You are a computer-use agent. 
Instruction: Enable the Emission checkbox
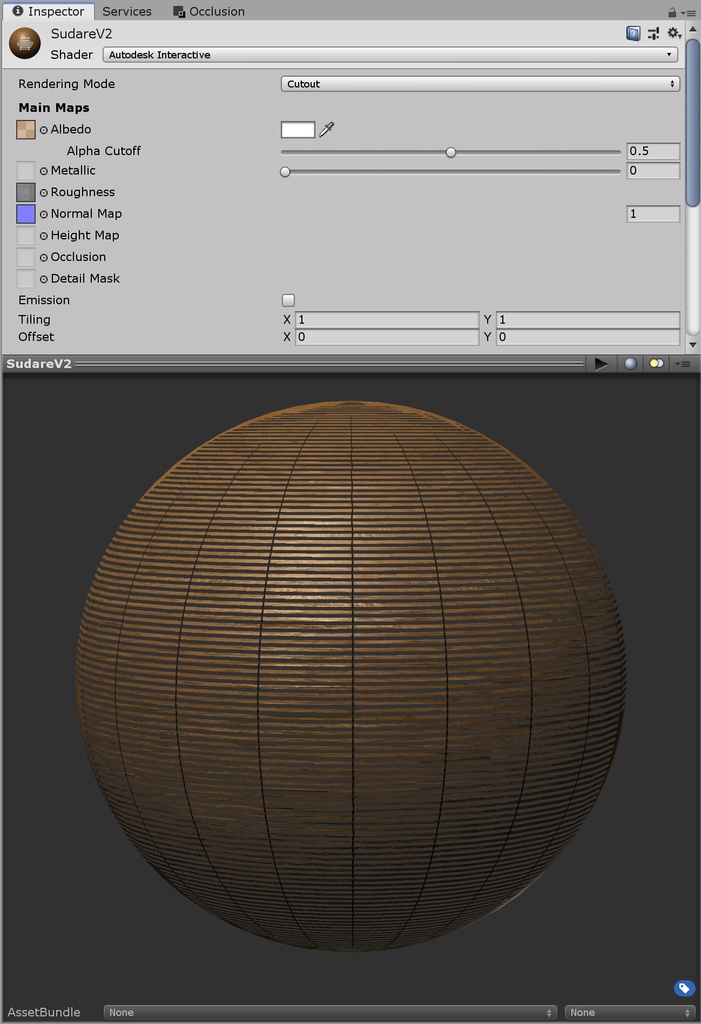click(288, 300)
